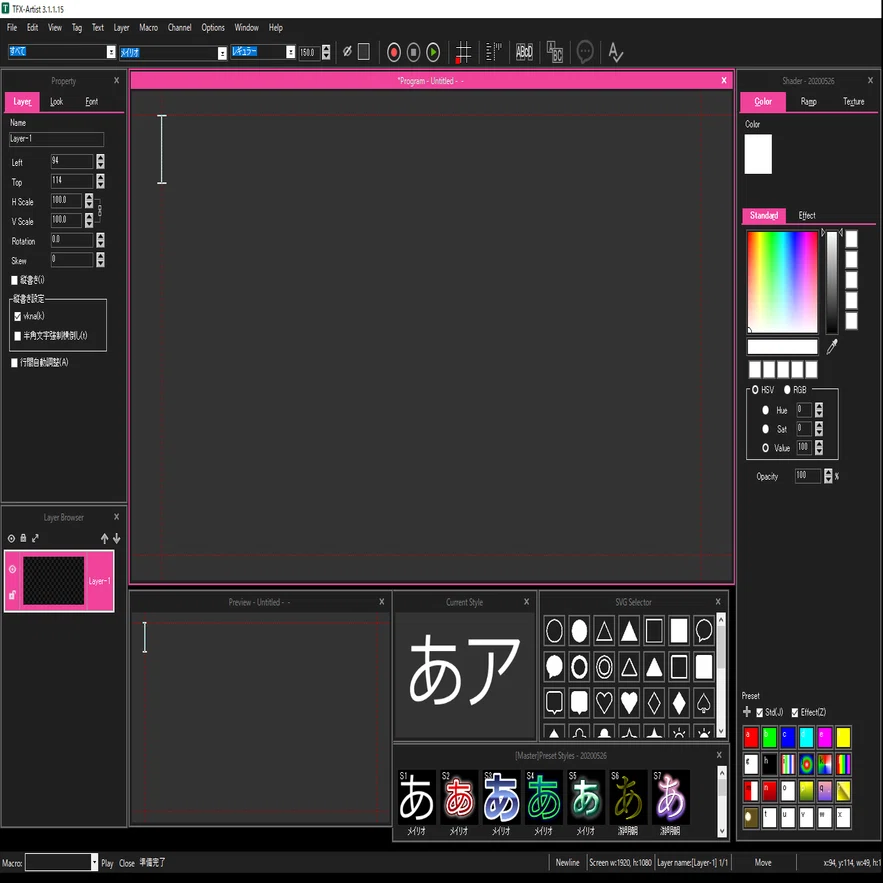Switch to the Effect tab in Shader
The height and width of the screenshot is (883, 883).
[806, 216]
